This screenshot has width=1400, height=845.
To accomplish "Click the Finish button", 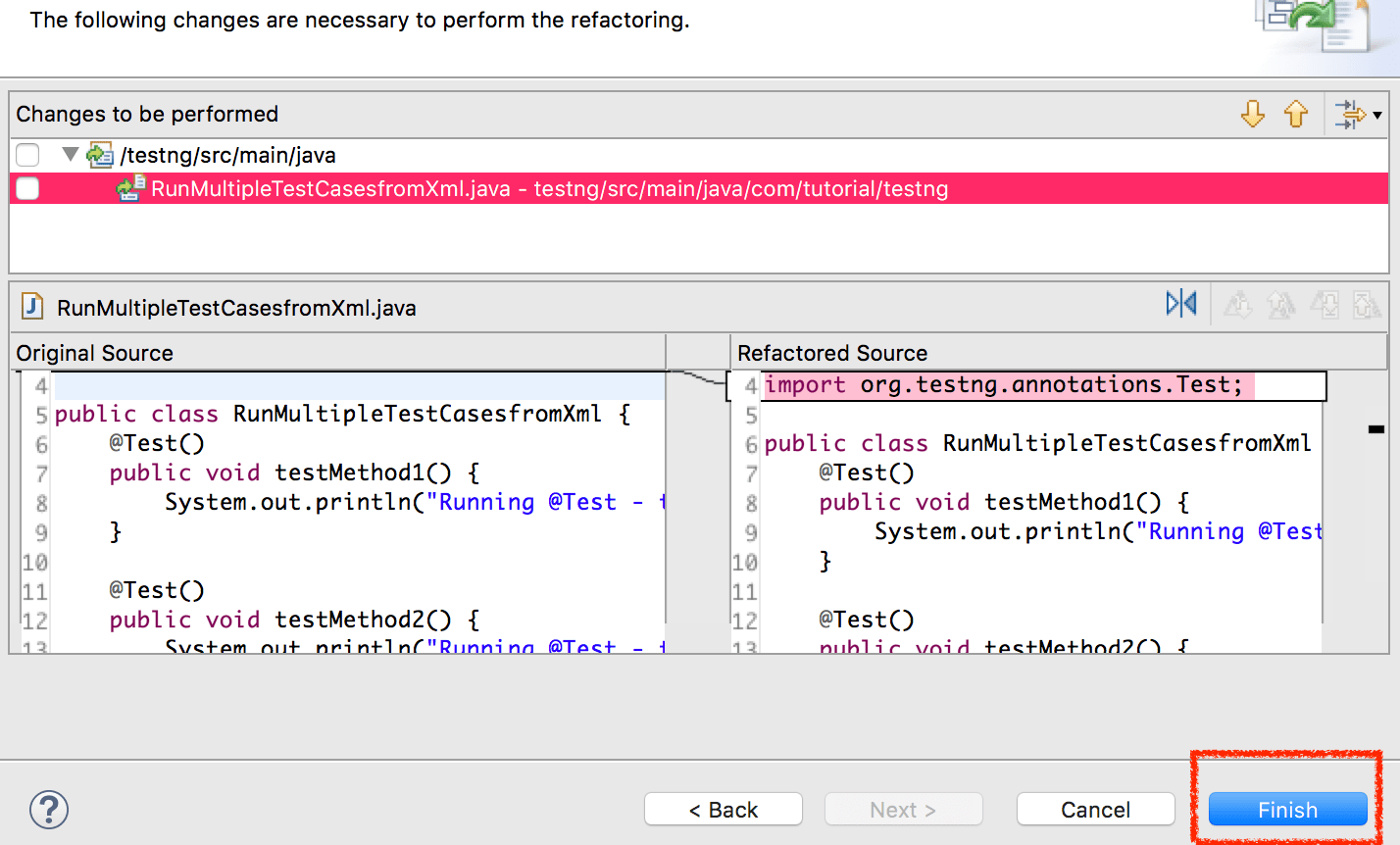I will pos(1286,810).
